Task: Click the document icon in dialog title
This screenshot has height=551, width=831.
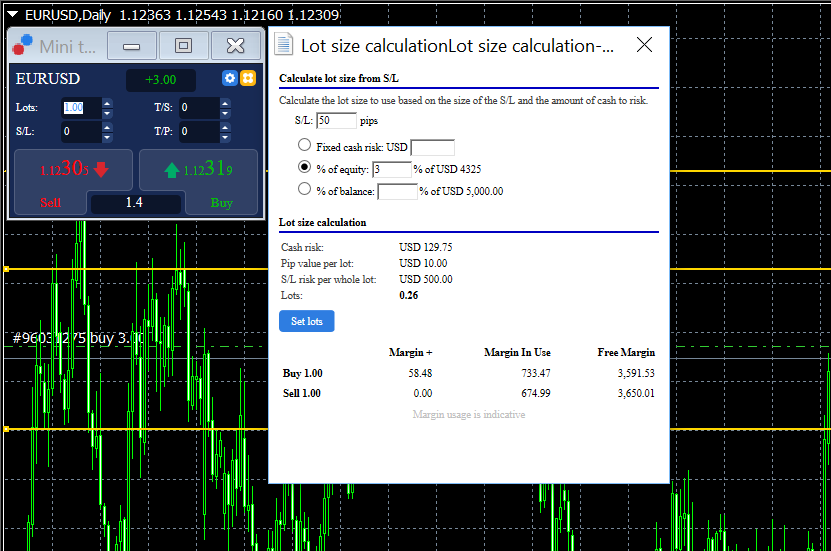Action: 285,45
